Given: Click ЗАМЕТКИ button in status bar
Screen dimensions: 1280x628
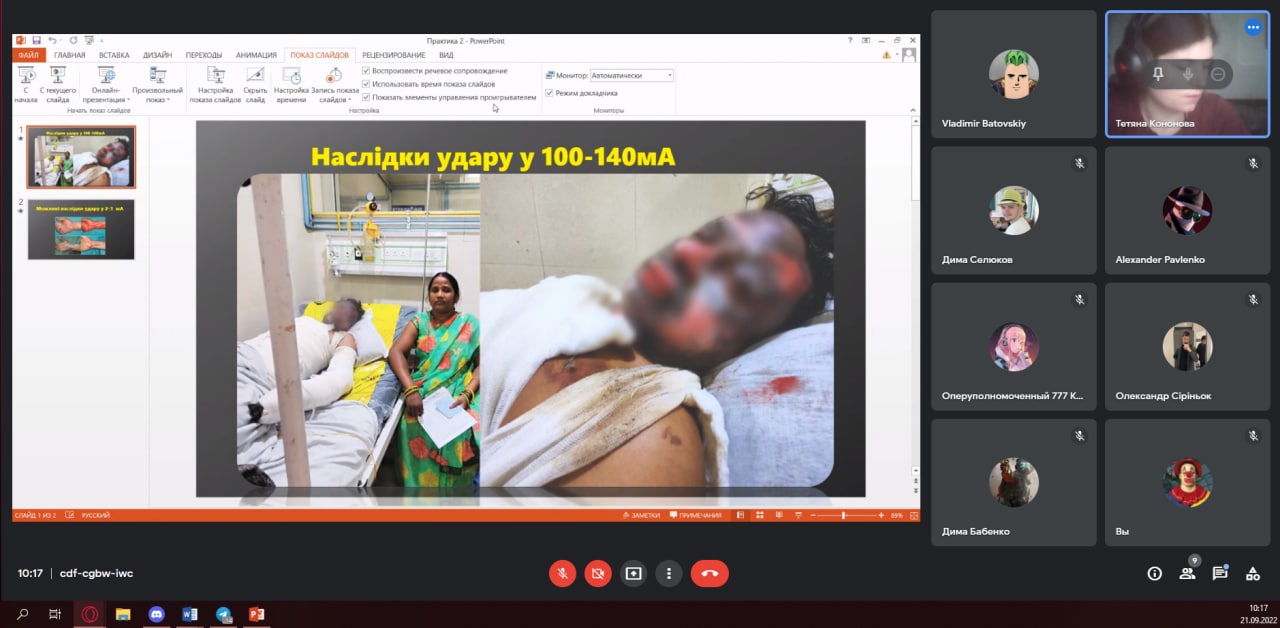Looking at the screenshot, I should click(x=642, y=515).
